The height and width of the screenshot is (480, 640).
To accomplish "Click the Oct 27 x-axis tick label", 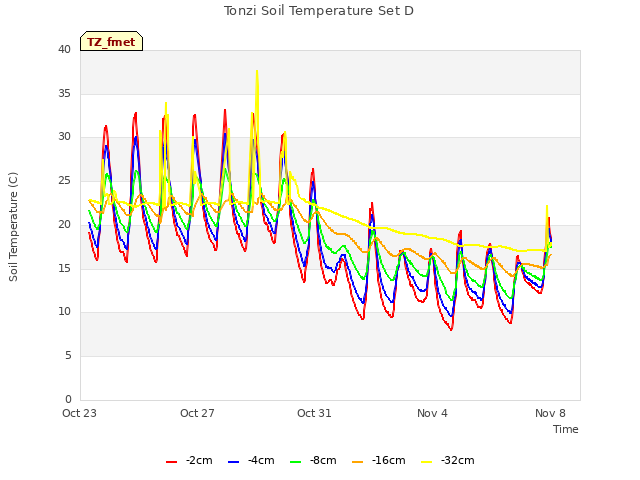I will click(x=197, y=413).
